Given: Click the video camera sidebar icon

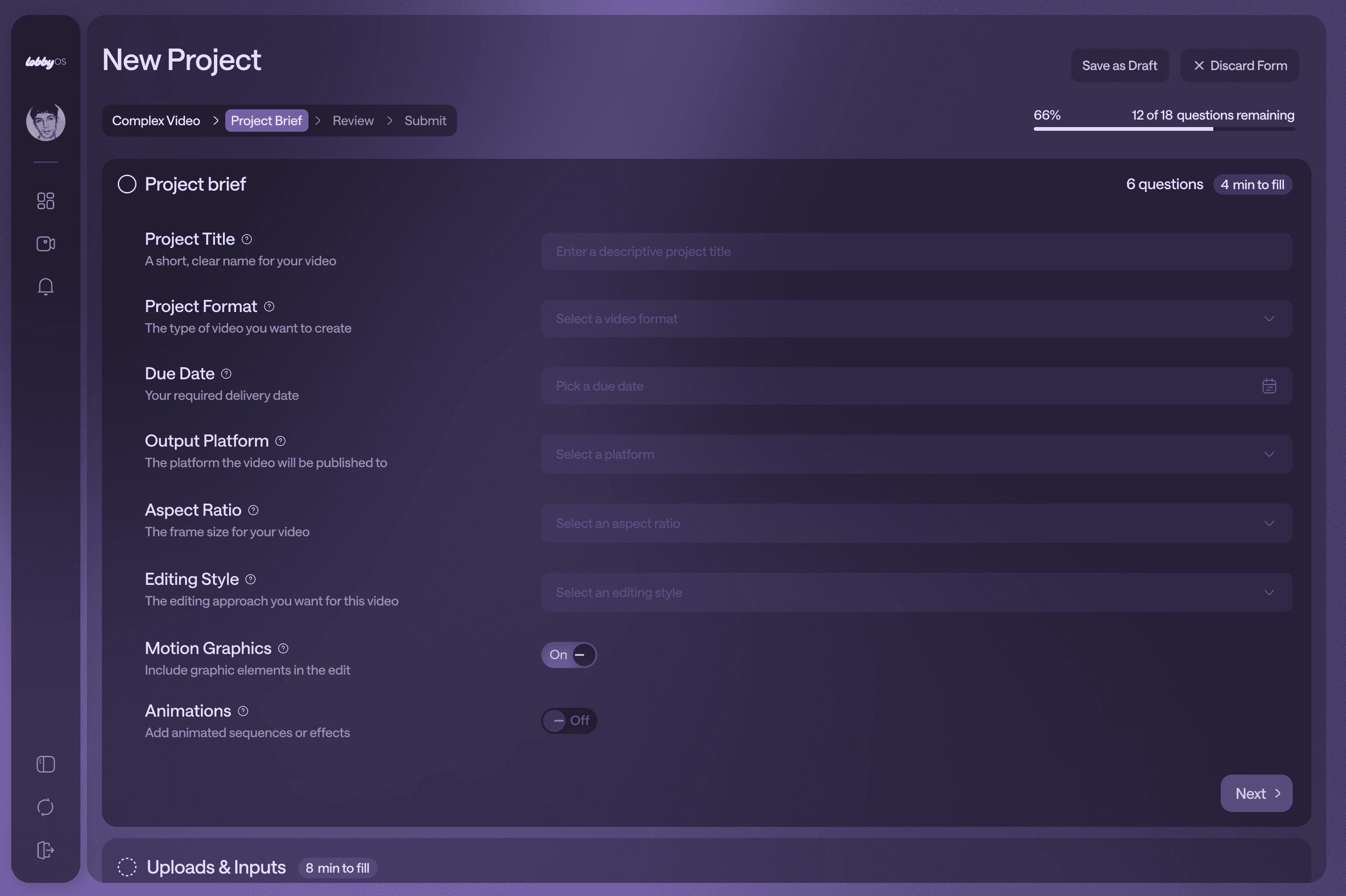Looking at the screenshot, I should [46, 244].
